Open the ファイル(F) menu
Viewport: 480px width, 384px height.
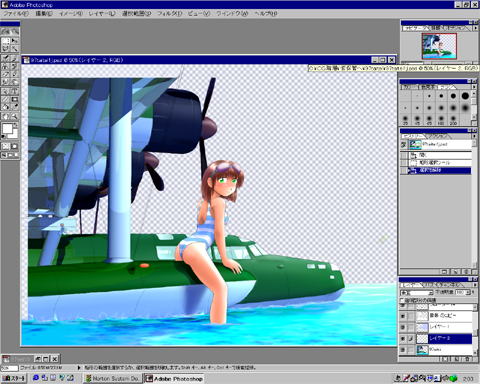click(x=16, y=14)
